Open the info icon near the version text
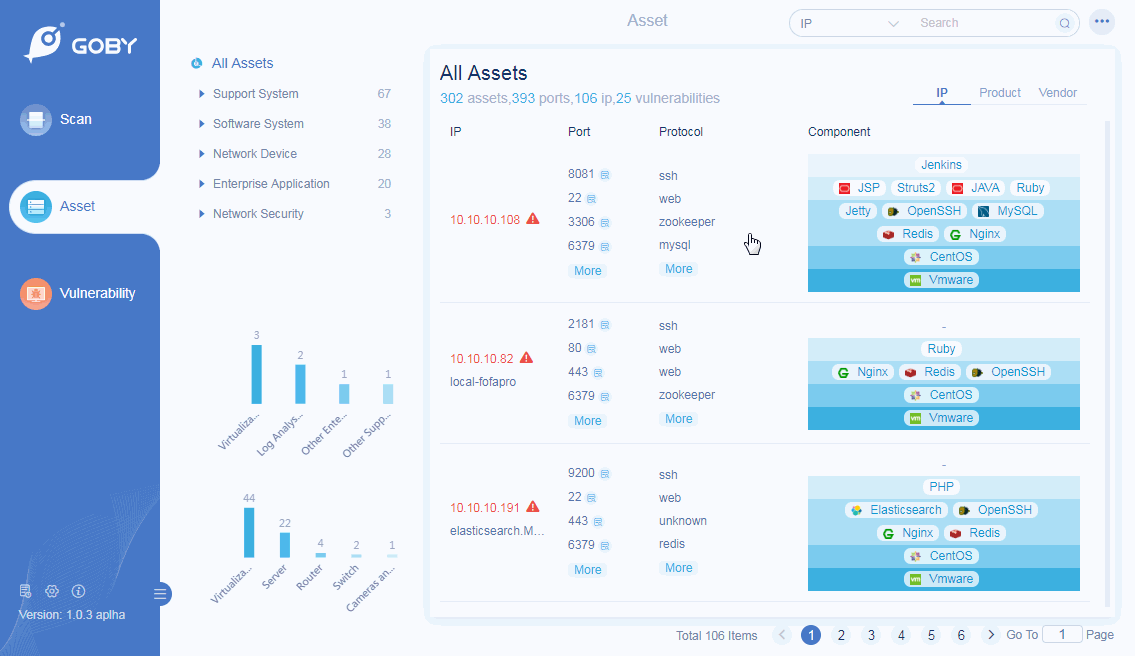This screenshot has height=656, width=1135. pyautogui.click(x=78, y=591)
